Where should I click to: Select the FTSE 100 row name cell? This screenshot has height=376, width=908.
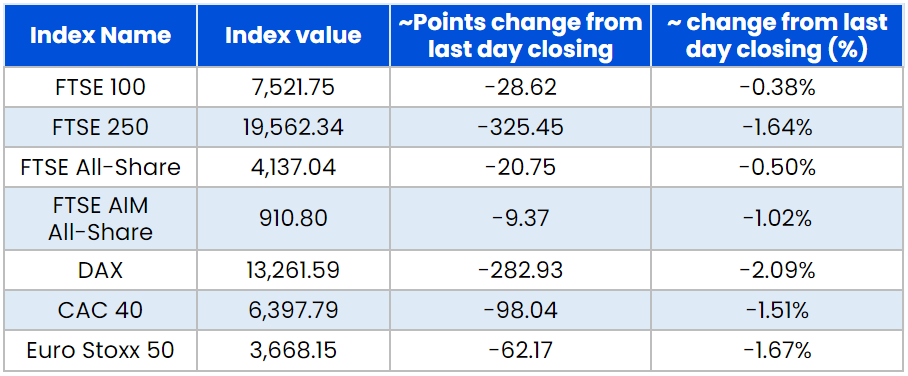click(x=100, y=87)
